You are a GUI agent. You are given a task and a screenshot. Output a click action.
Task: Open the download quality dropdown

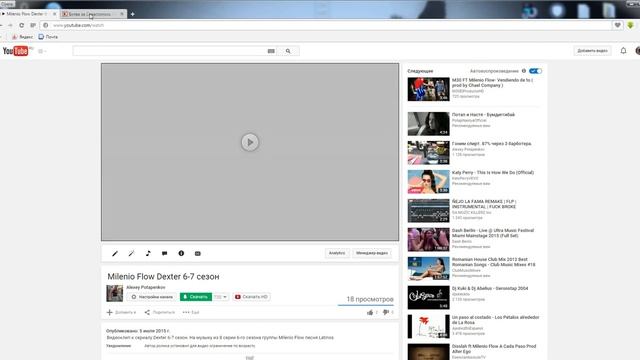220,297
